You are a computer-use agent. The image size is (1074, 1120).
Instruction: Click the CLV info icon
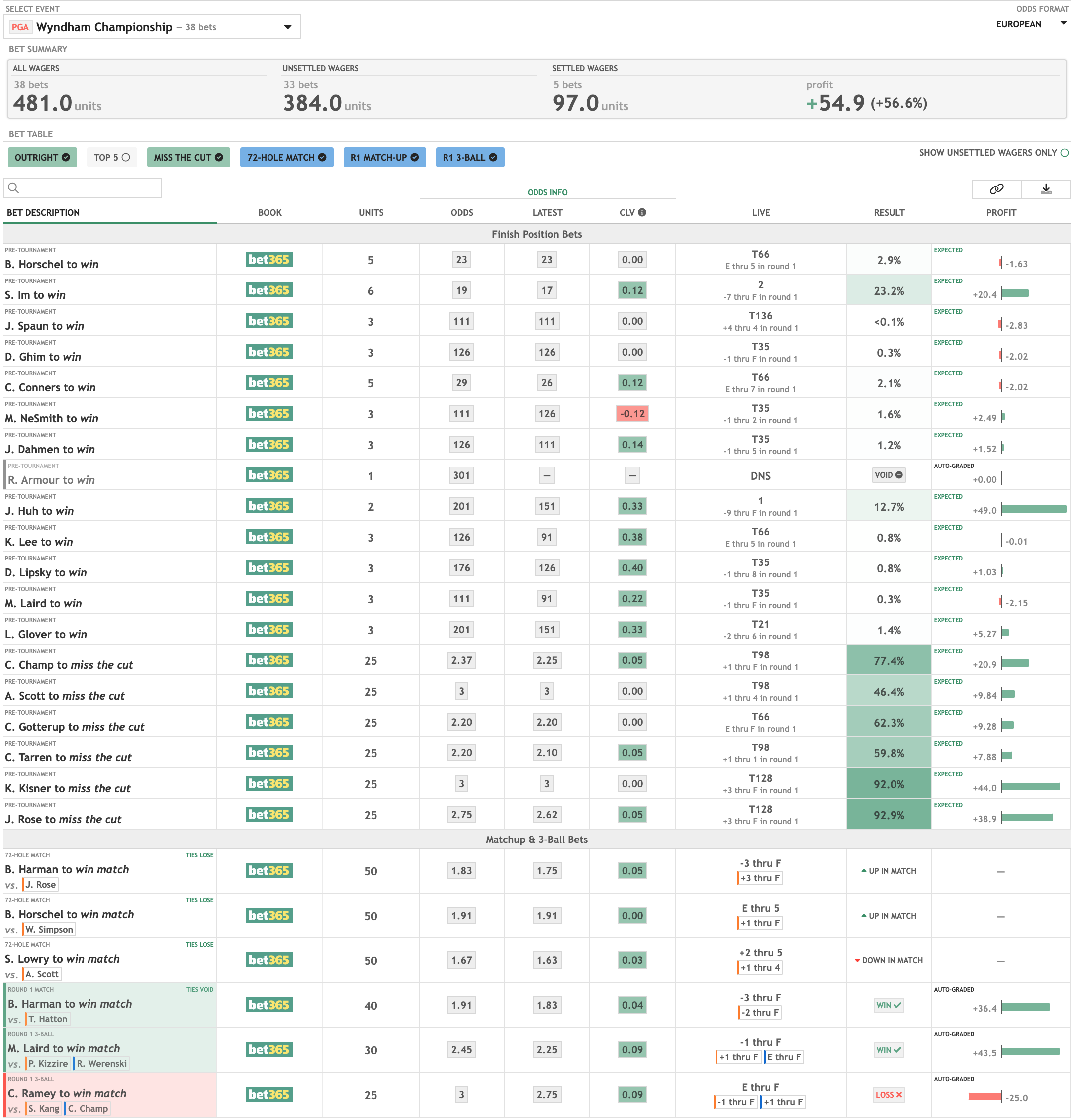(x=642, y=212)
